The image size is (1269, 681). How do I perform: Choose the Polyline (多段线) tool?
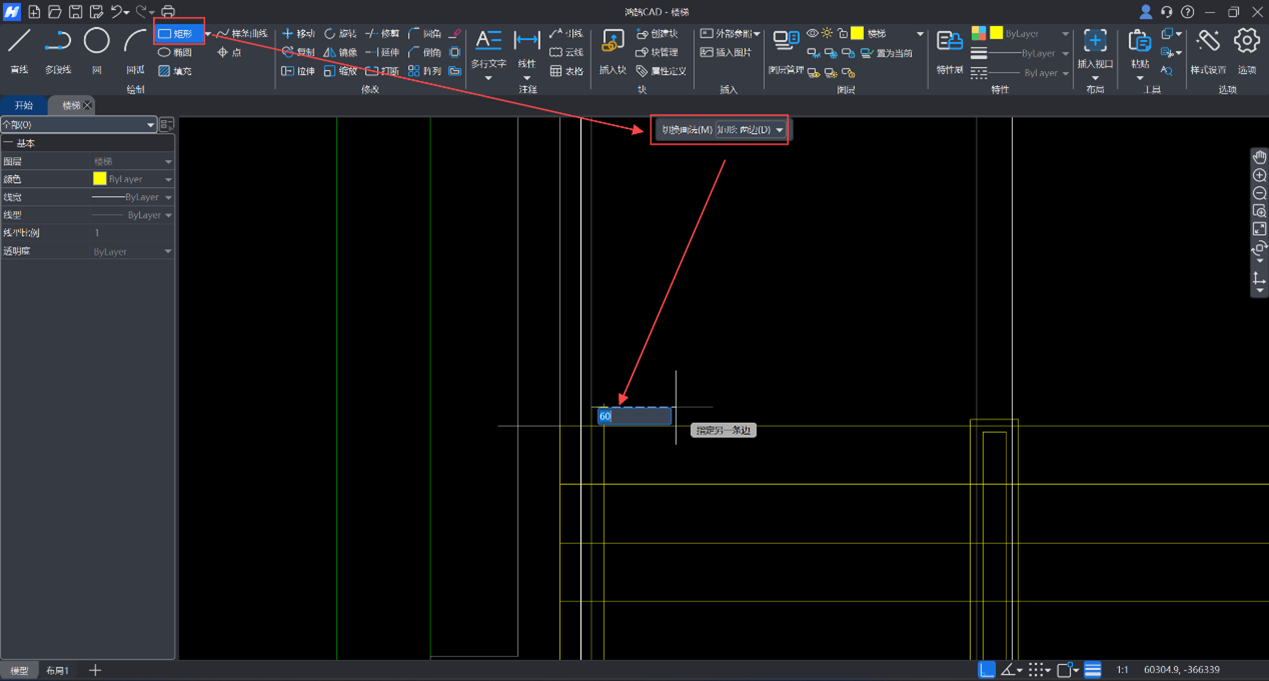click(58, 42)
